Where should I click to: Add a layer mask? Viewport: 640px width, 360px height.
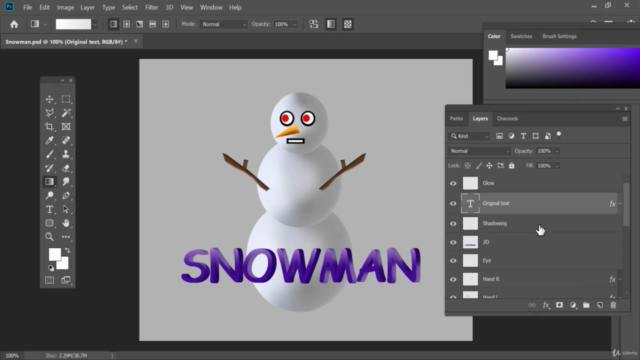(x=559, y=305)
